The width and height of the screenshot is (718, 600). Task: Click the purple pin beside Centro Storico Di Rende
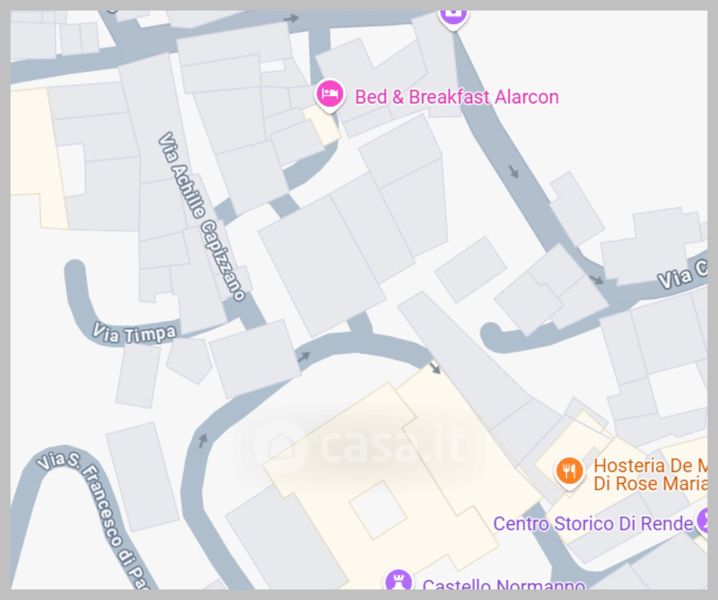[x=702, y=521]
